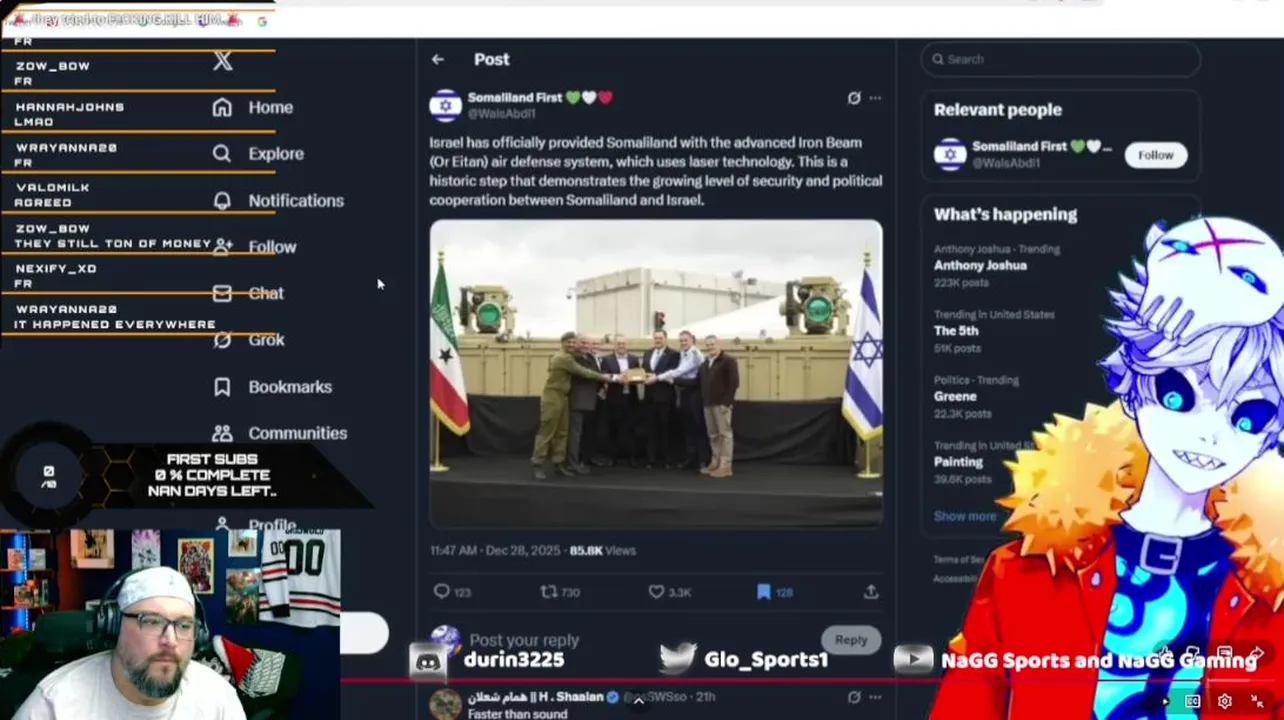Click the video comments icon
The height and width of the screenshot is (720, 1284).
[1224, 655]
